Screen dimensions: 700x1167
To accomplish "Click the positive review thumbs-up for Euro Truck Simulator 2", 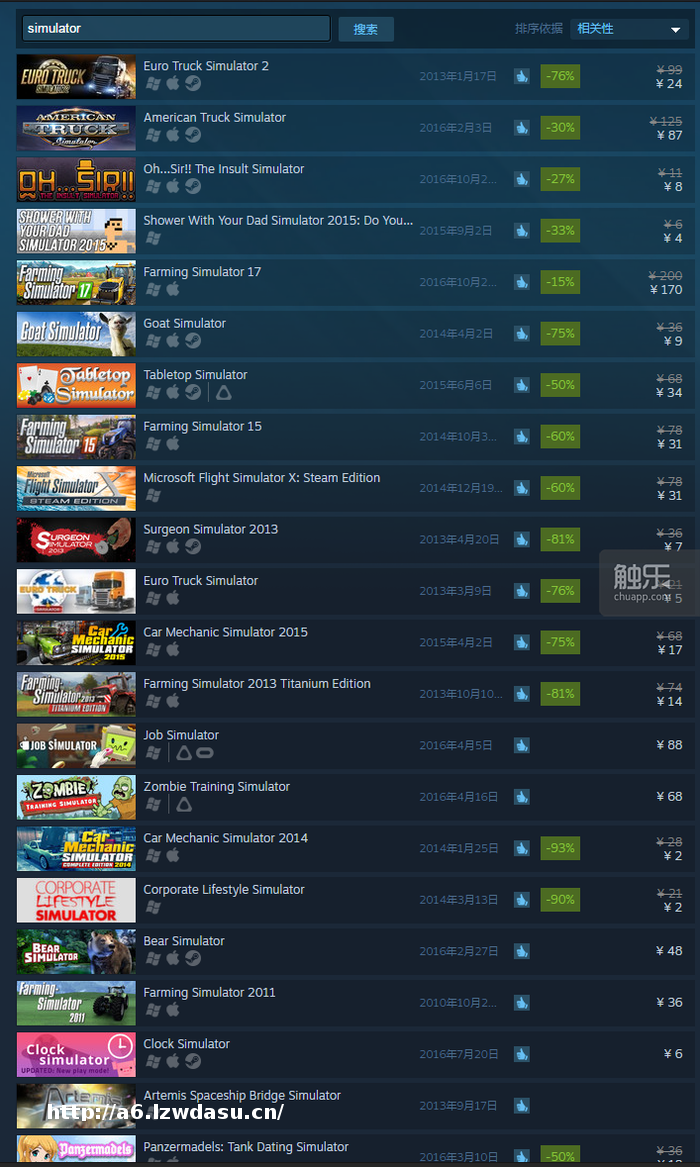I will click(x=521, y=76).
